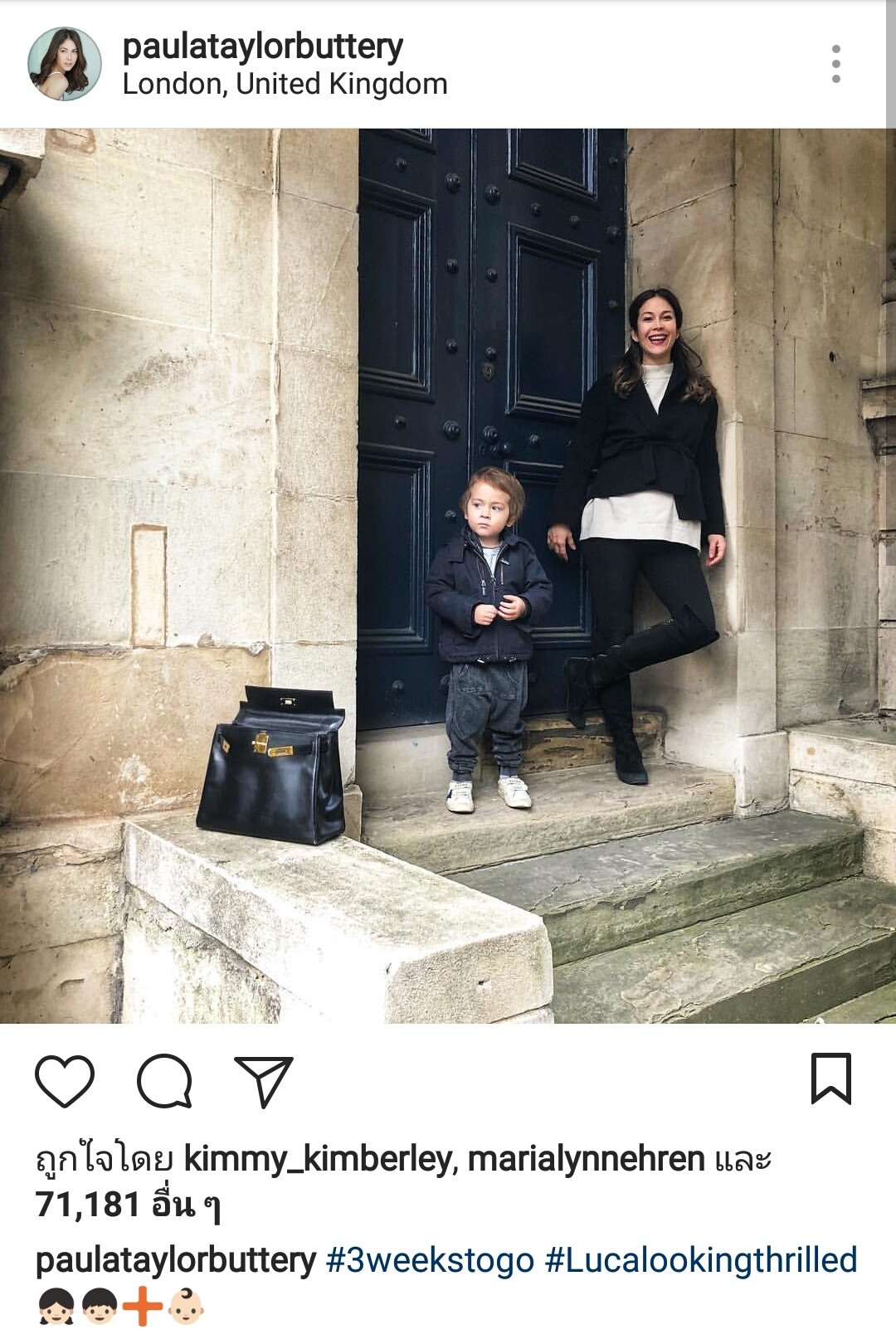Tap the caption author paulataylorbuttery

(x=176, y=1260)
